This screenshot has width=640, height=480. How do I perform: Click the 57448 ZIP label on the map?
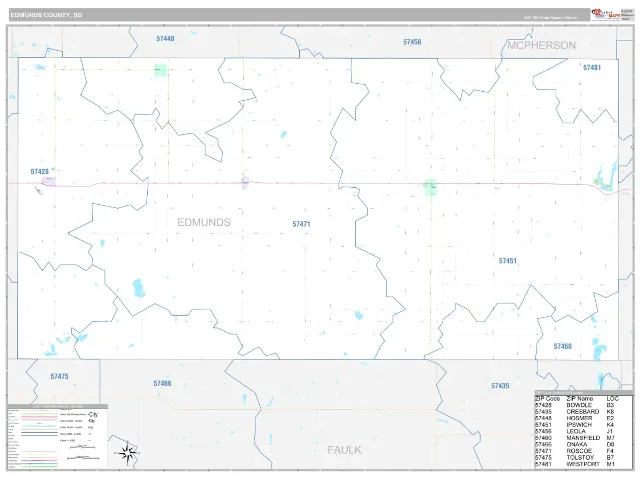pos(165,39)
